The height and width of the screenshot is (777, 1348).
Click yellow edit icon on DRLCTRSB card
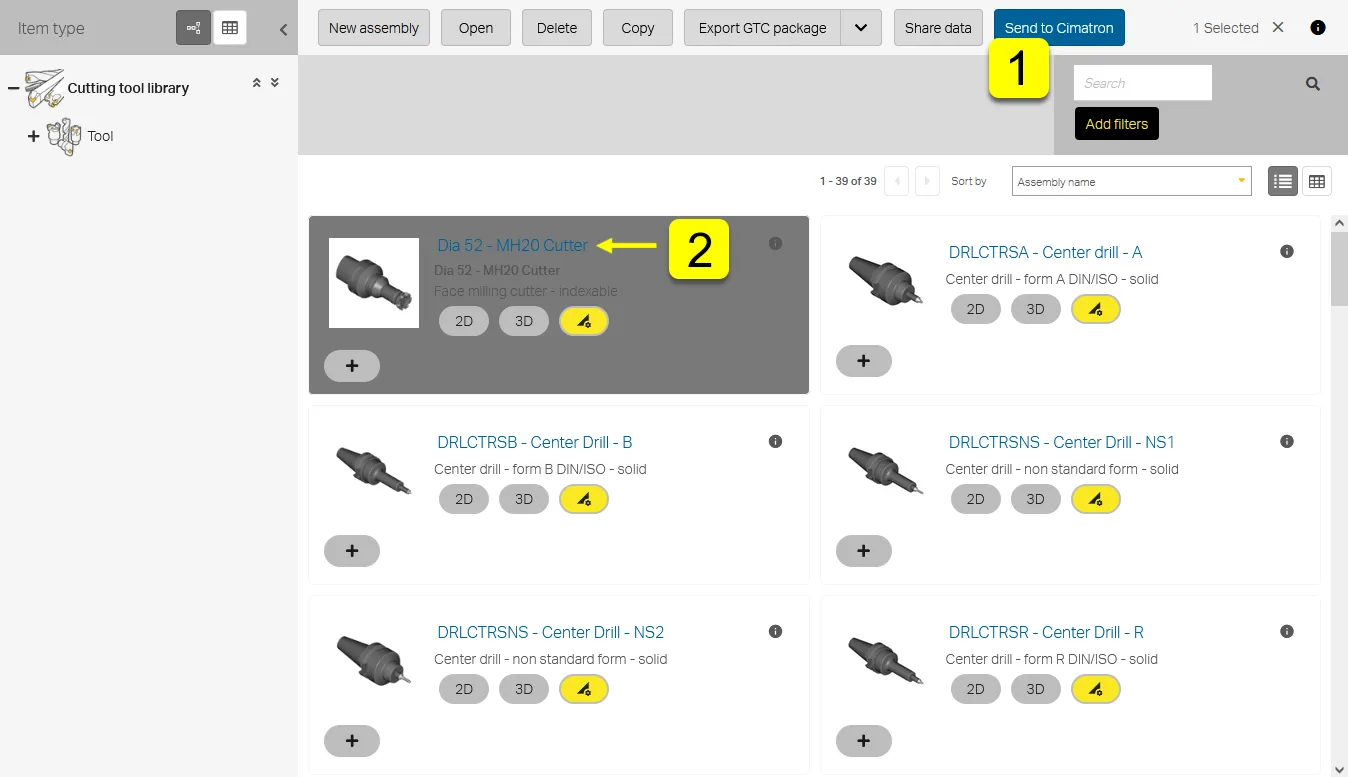584,499
